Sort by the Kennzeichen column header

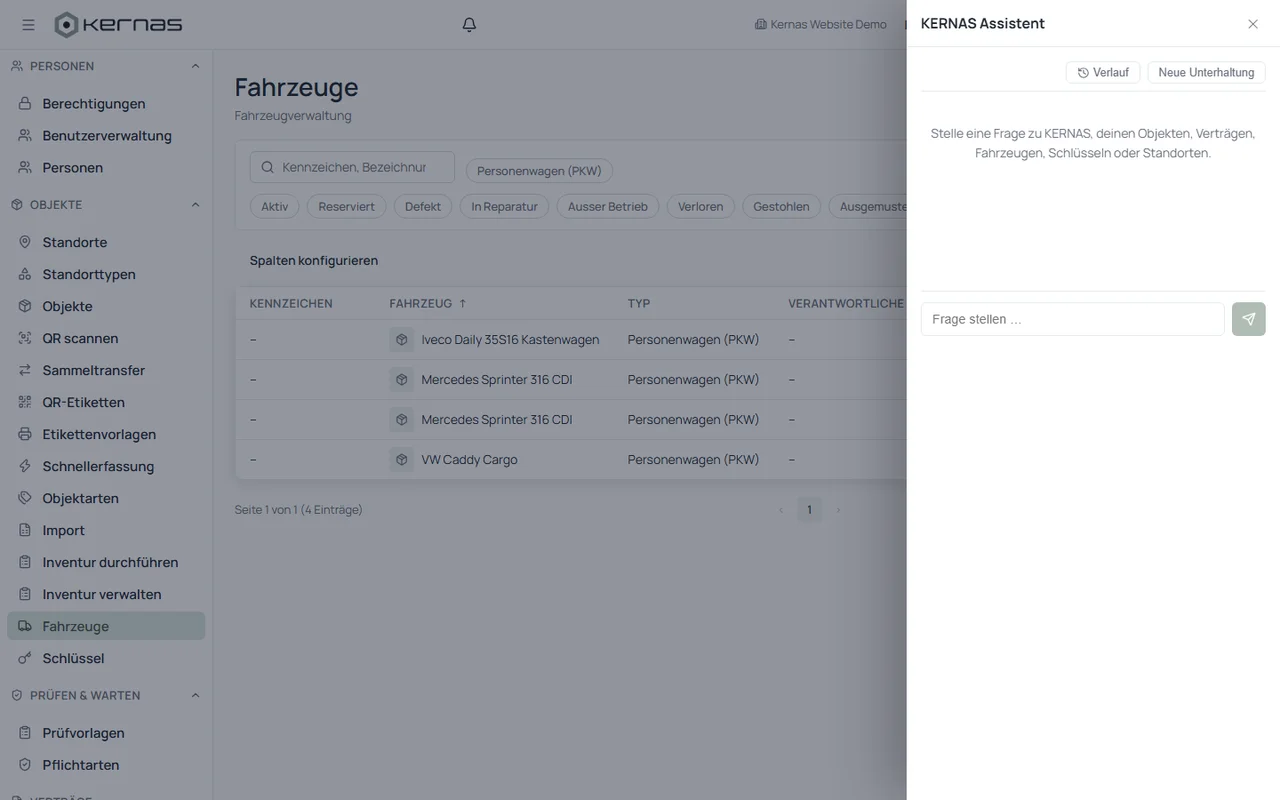coord(291,303)
